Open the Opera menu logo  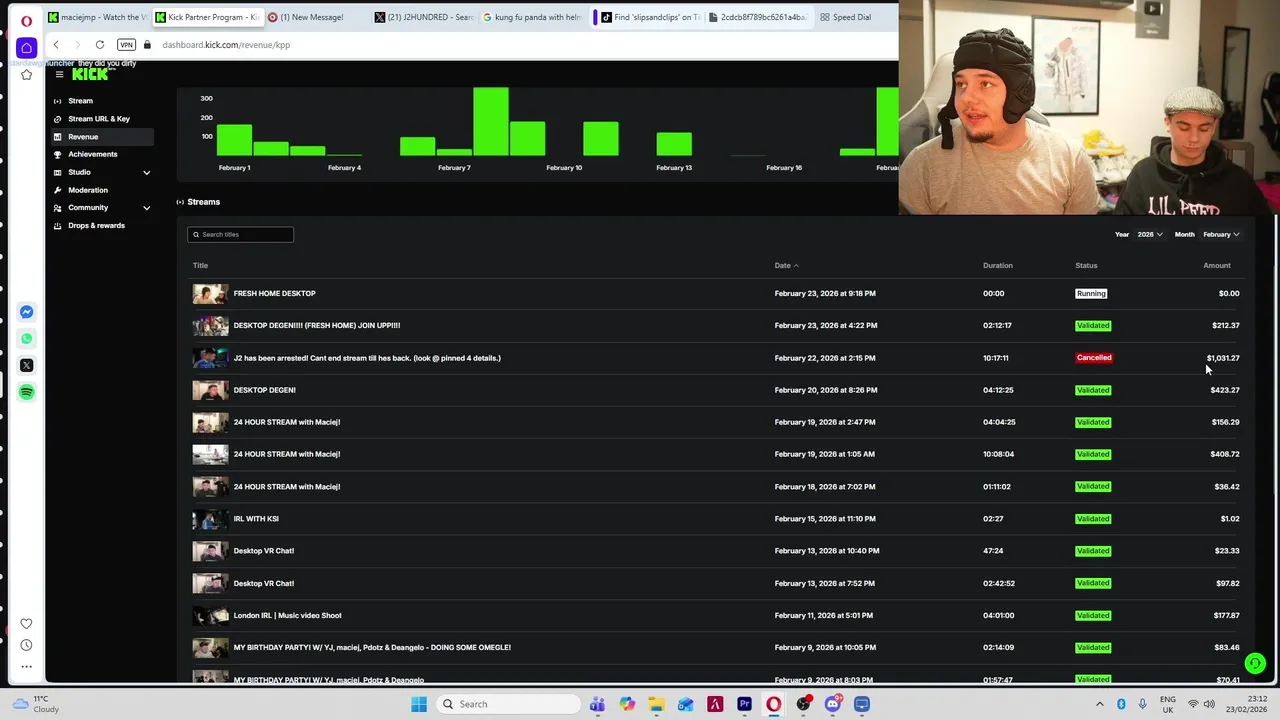coord(26,20)
